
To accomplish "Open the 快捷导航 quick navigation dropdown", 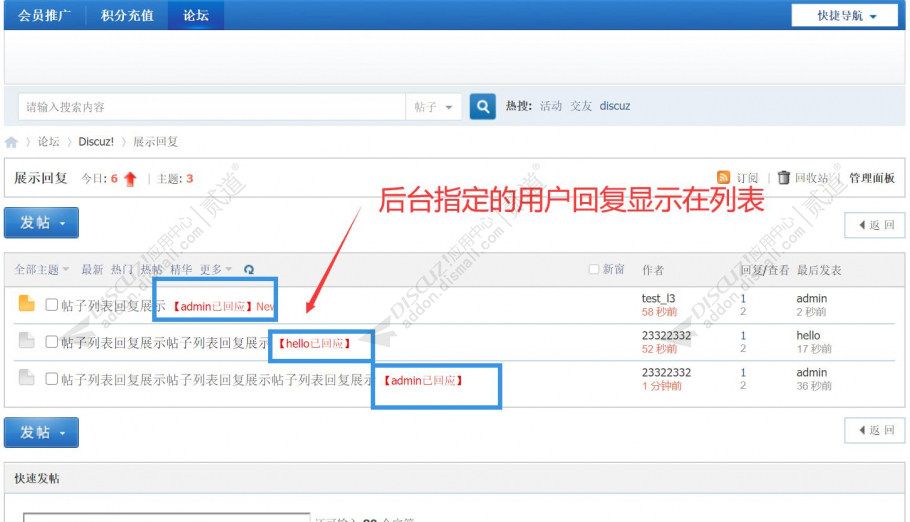I will click(x=844, y=16).
